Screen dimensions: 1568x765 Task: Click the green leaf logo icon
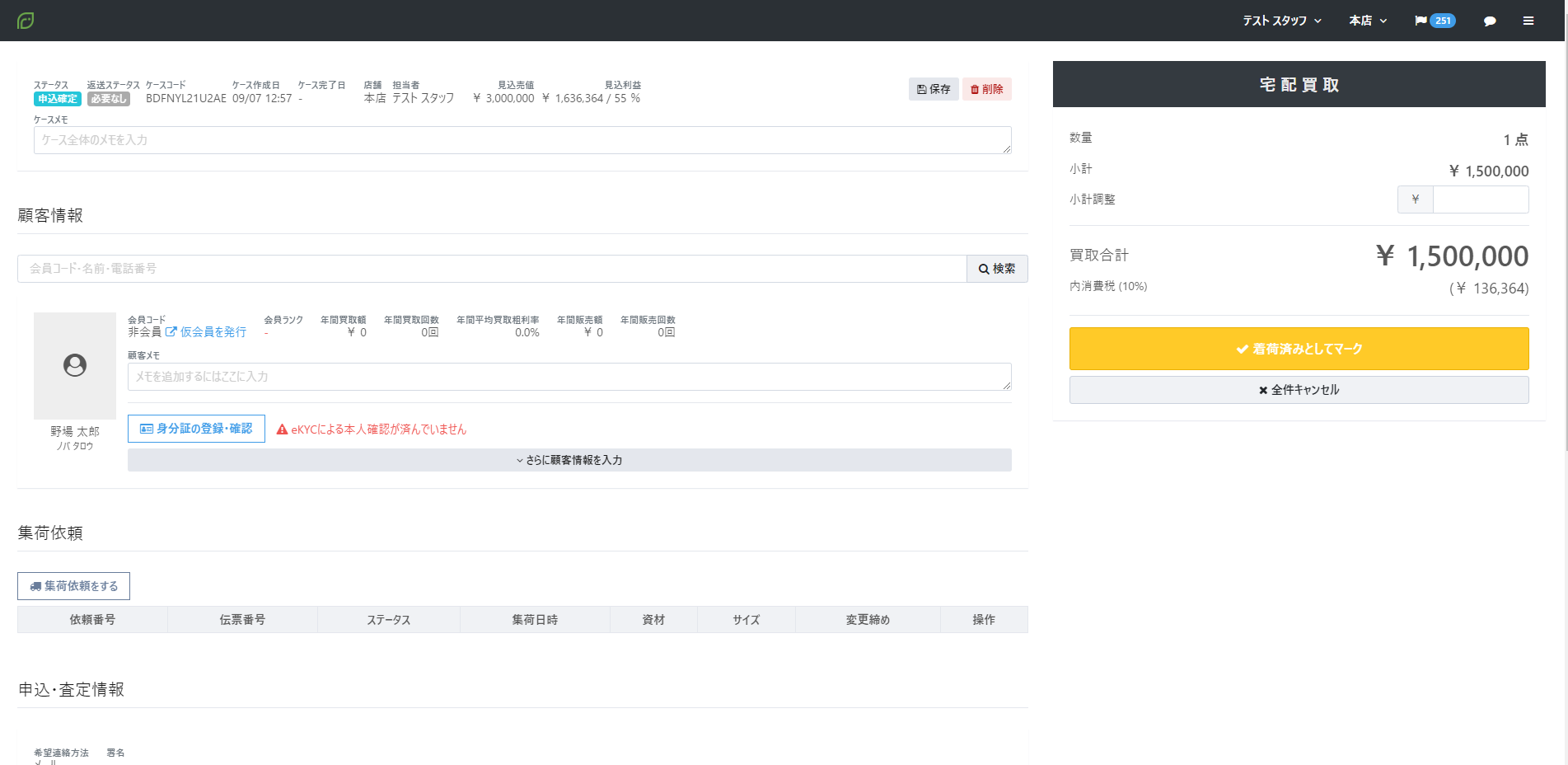click(26, 21)
